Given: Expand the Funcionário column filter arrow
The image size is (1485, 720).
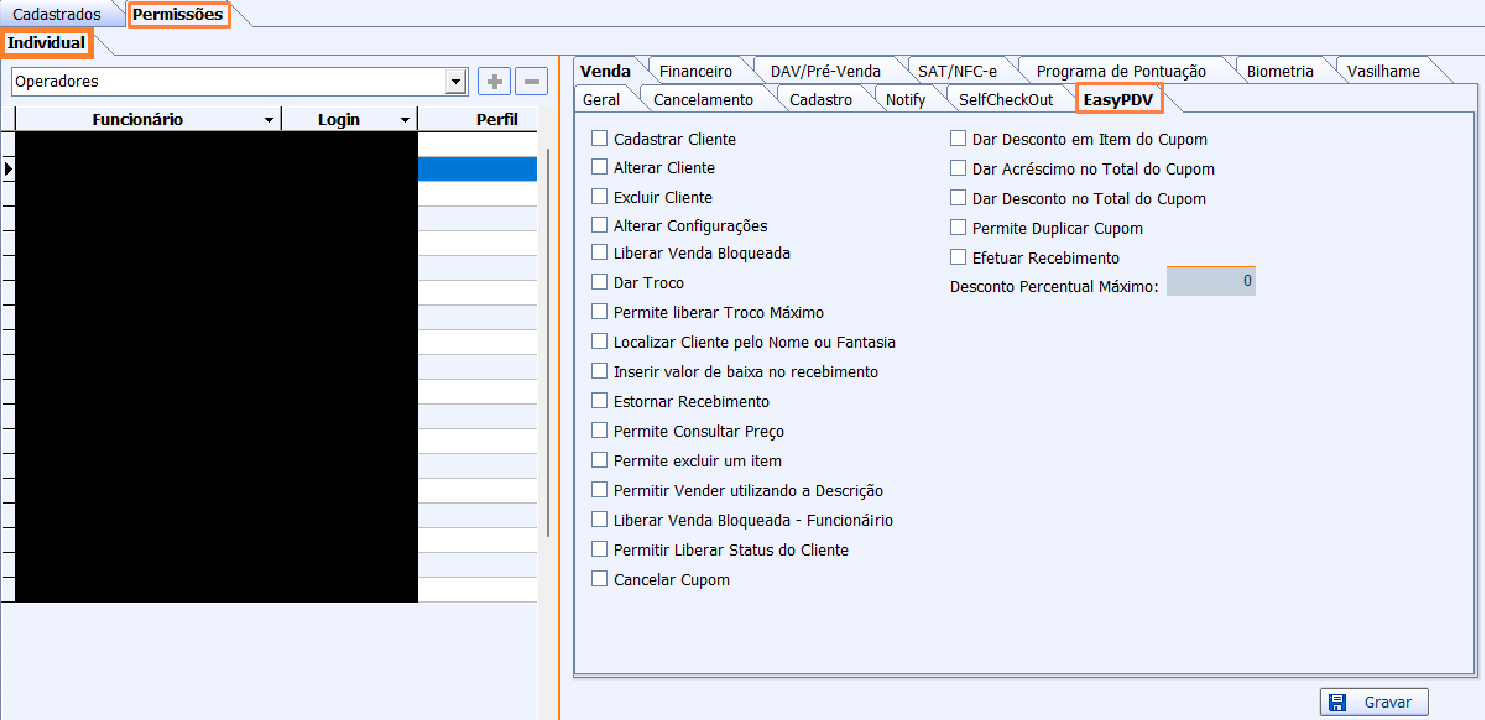Looking at the screenshot, I should (269, 120).
